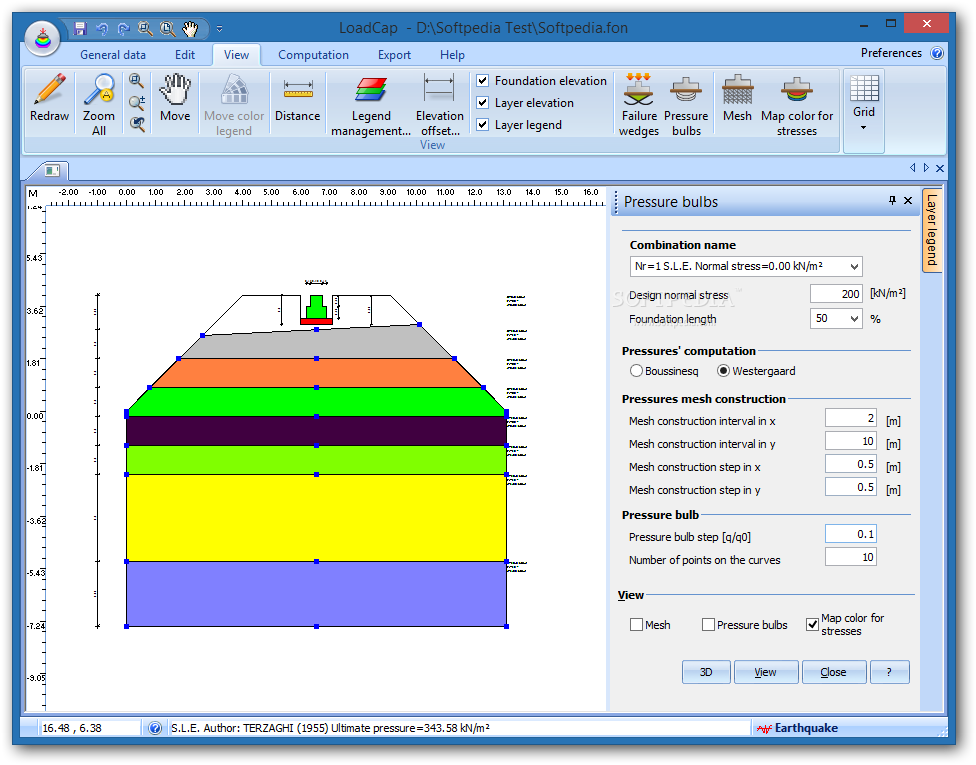The height and width of the screenshot is (765, 976).
Task: Click the orange soil layer
Action: [x=316, y=373]
